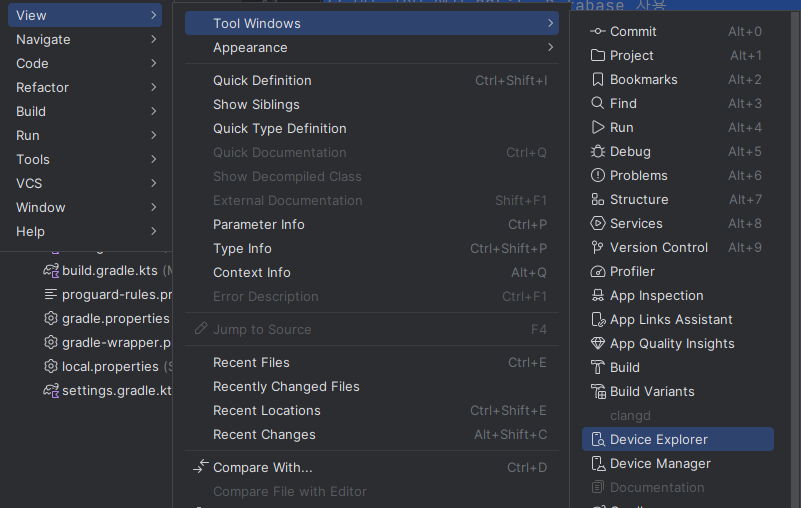
Task: Select the Debug bug icon
Action: (x=597, y=151)
